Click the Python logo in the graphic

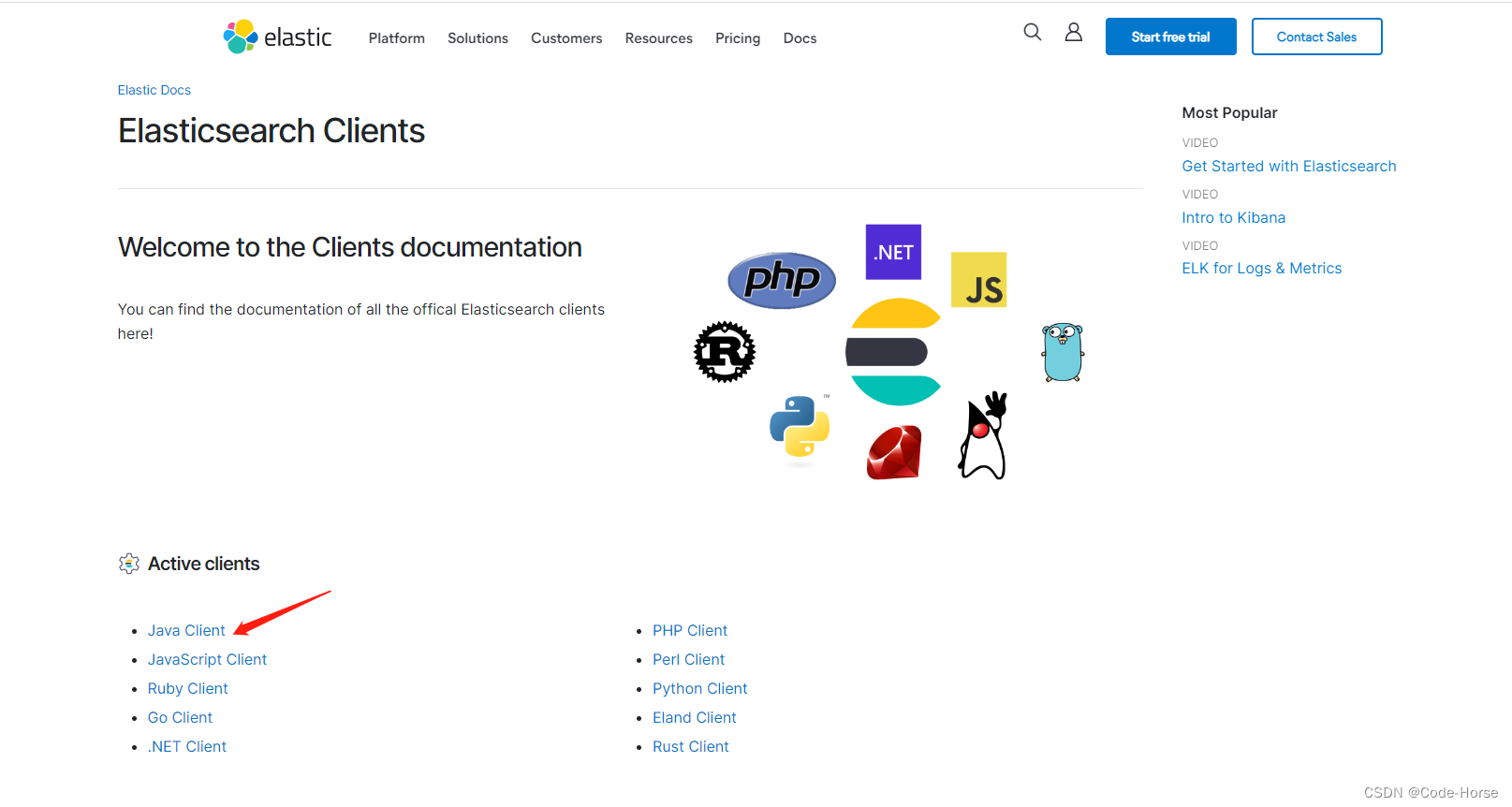click(x=800, y=427)
